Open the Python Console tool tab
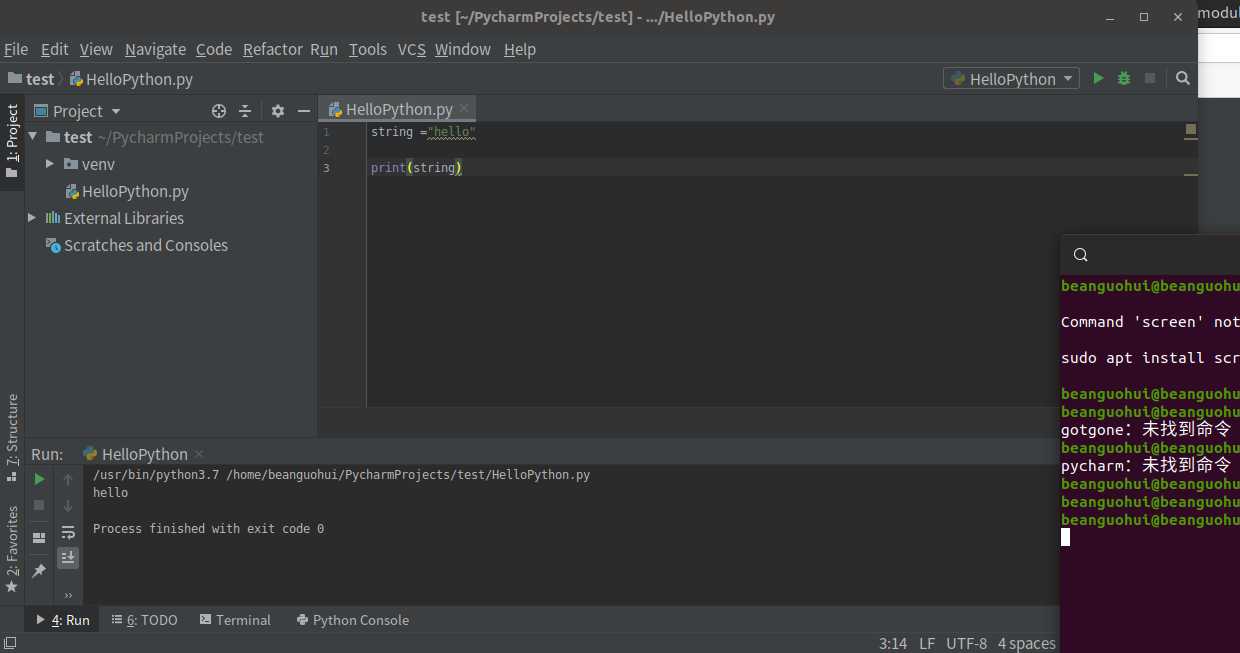1240x653 pixels. [353, 620]
